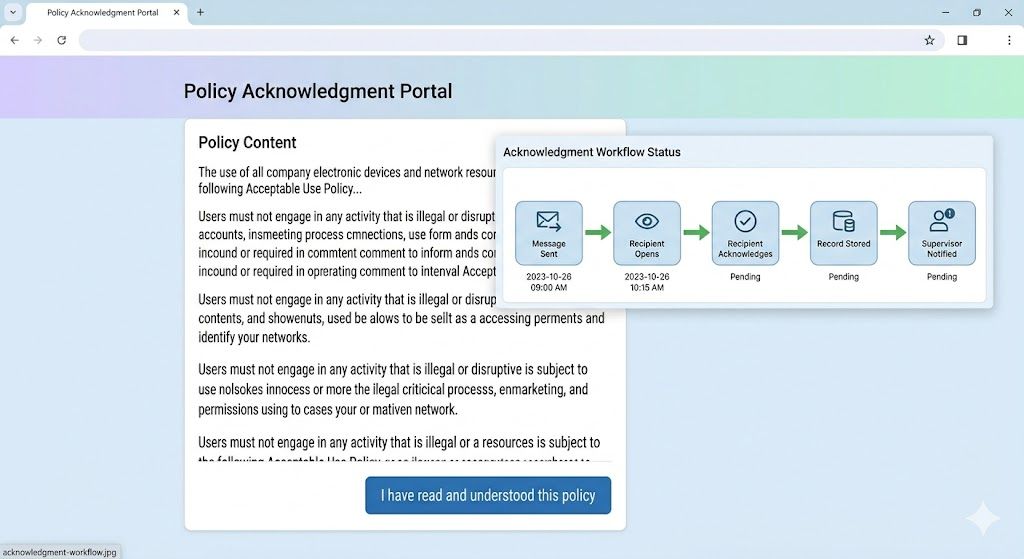The width and height of the screenshot is (1024, 559).
Task: Restore down the browser window
Action: pyautogui.click(x=976, y=12)
